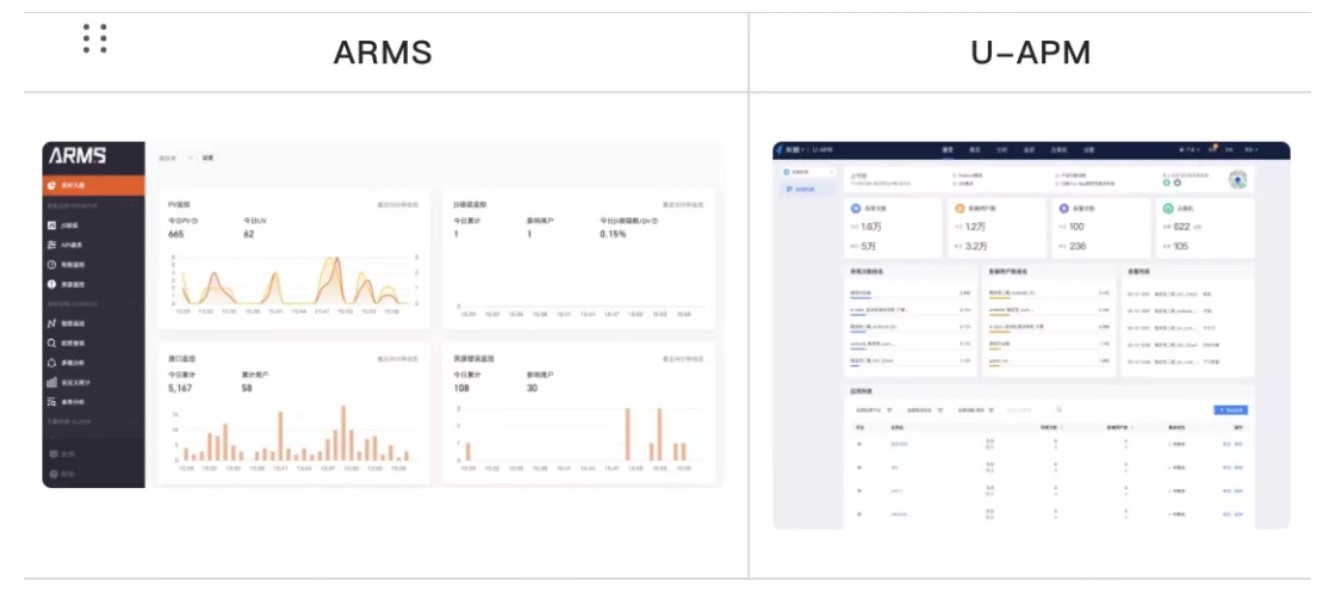Click the purple circle icon in third U-APM card
This screenshot has height=607, width=1331.
click(1064, 209)
